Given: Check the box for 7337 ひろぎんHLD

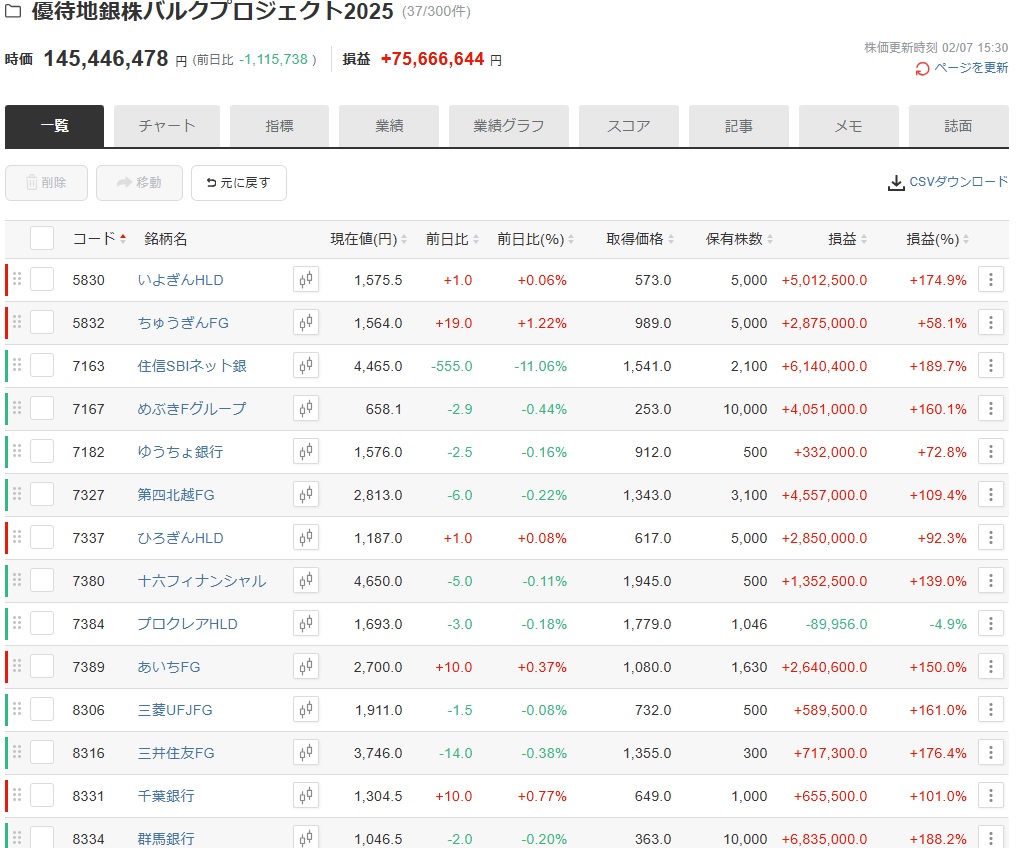Looking at the screenshot, I should click(42, 538).
